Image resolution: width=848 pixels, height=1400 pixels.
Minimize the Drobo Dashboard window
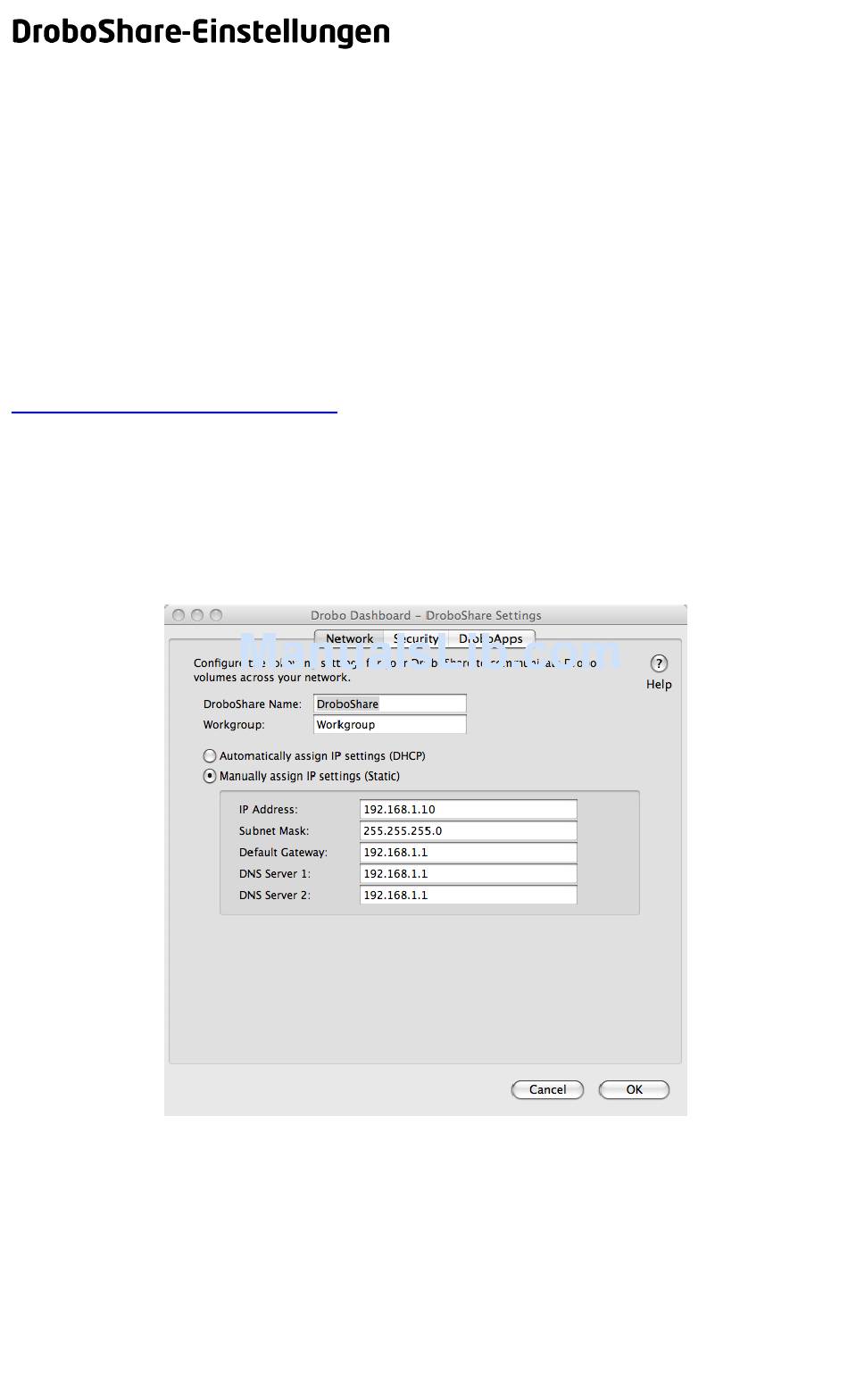click(x=197, y=615)
